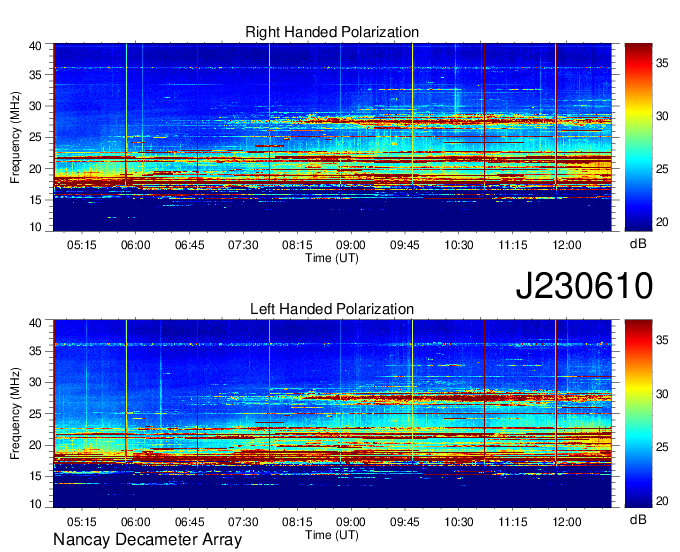Click the Left Handed Polarization title
The image size is (680, 552).
pyautogui.click(x=332, y=309)
